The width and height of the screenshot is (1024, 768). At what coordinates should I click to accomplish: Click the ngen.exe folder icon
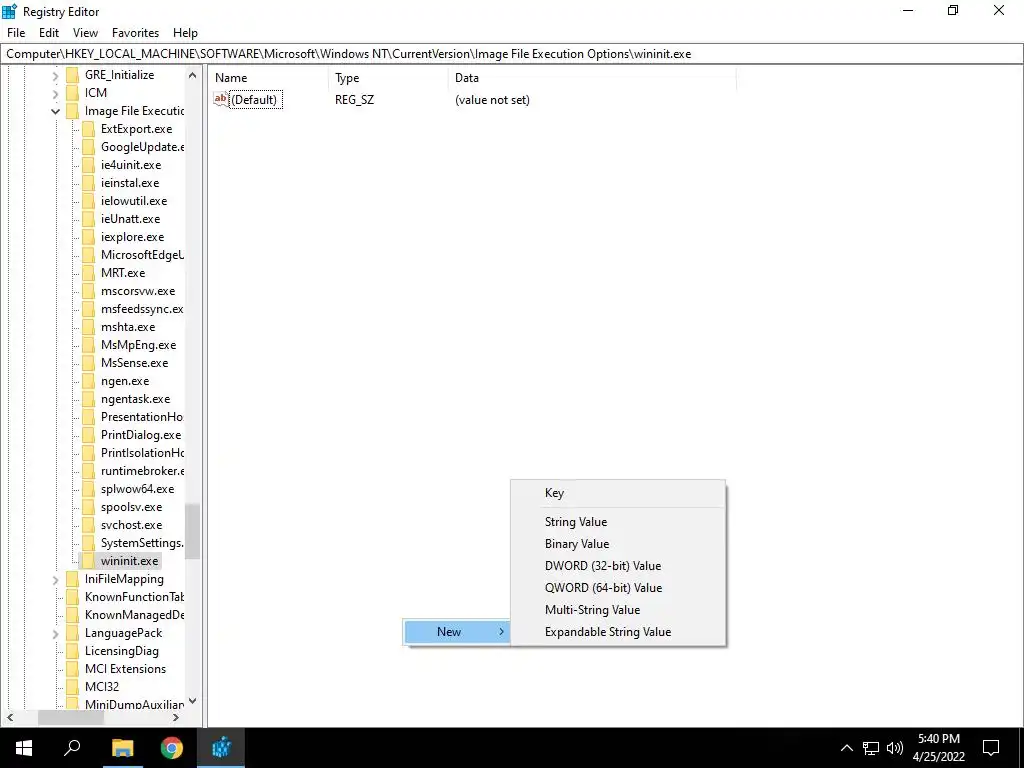coord(88,381)
